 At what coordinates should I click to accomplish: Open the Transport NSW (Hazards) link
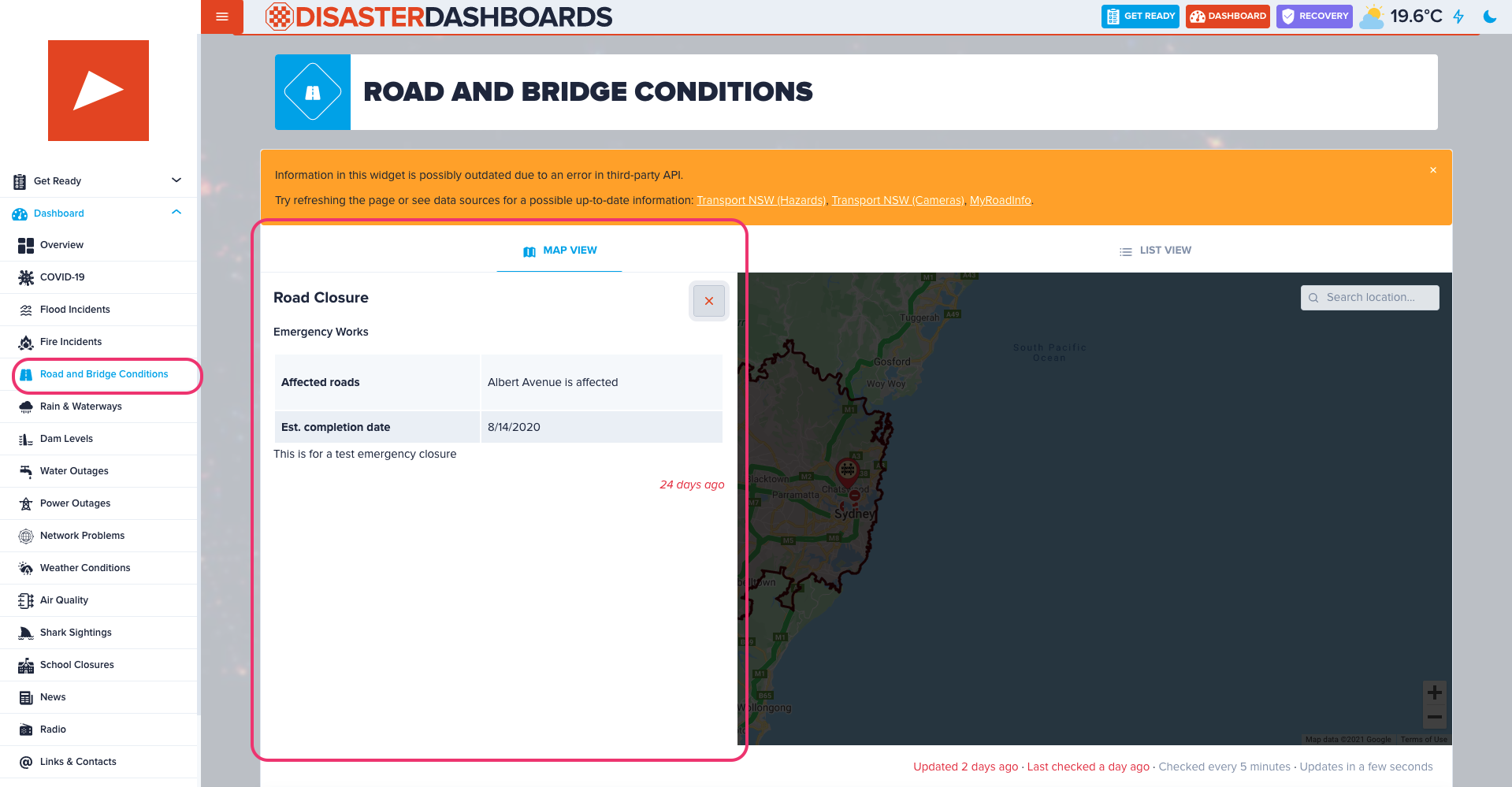[x=760, y=200]
